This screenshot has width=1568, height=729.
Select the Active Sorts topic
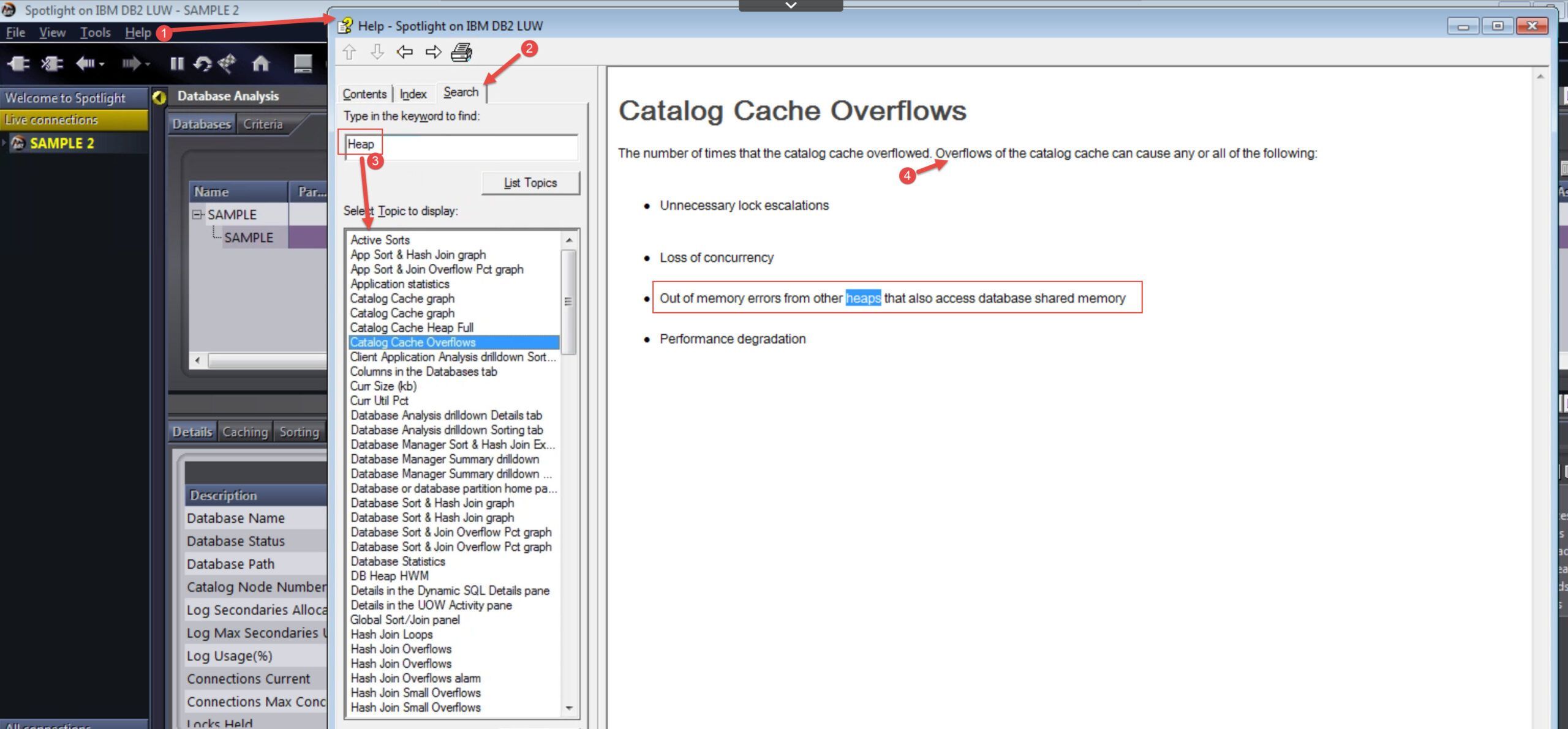pos(380,240)
